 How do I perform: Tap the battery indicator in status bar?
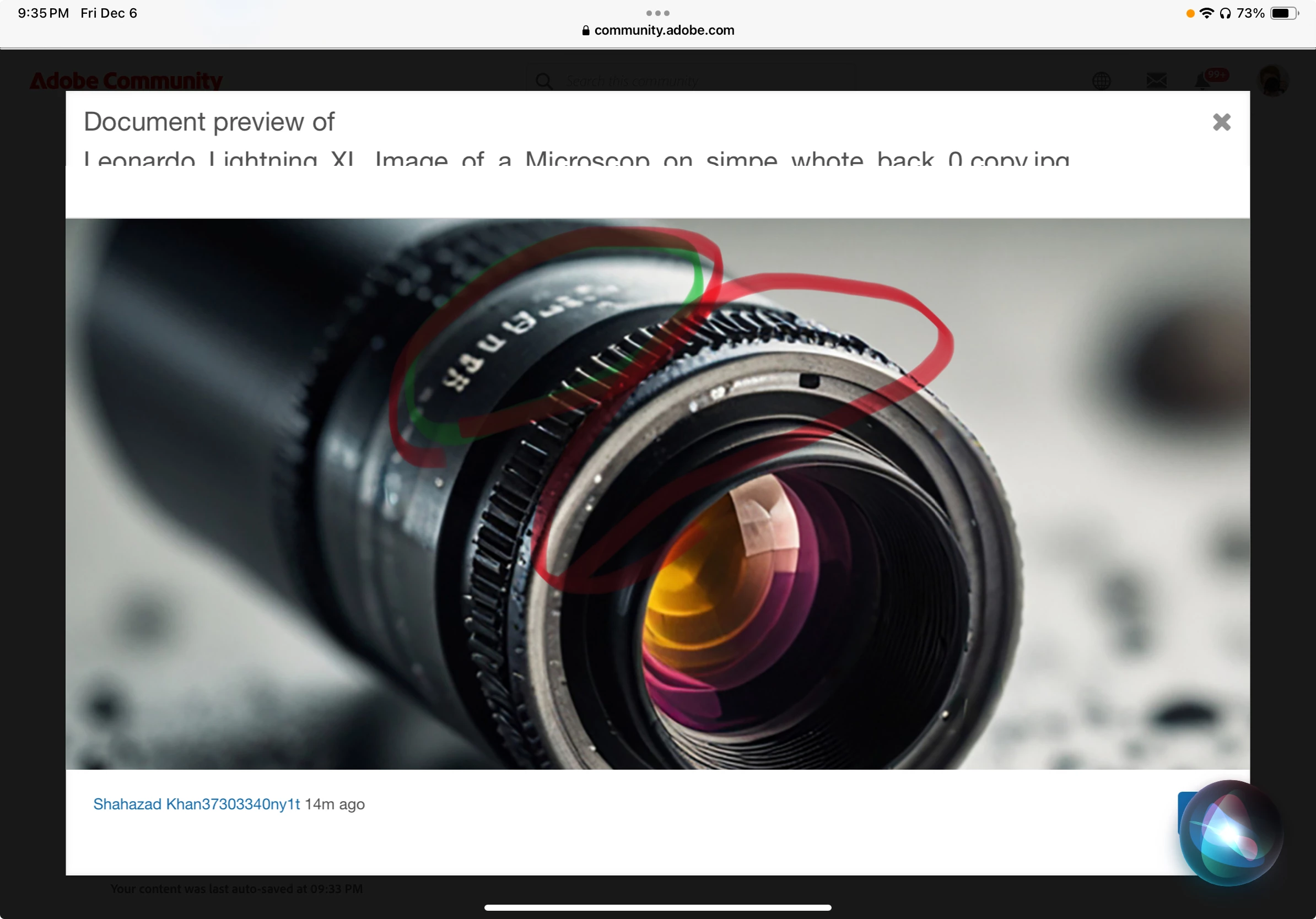tap(1283, 13)
